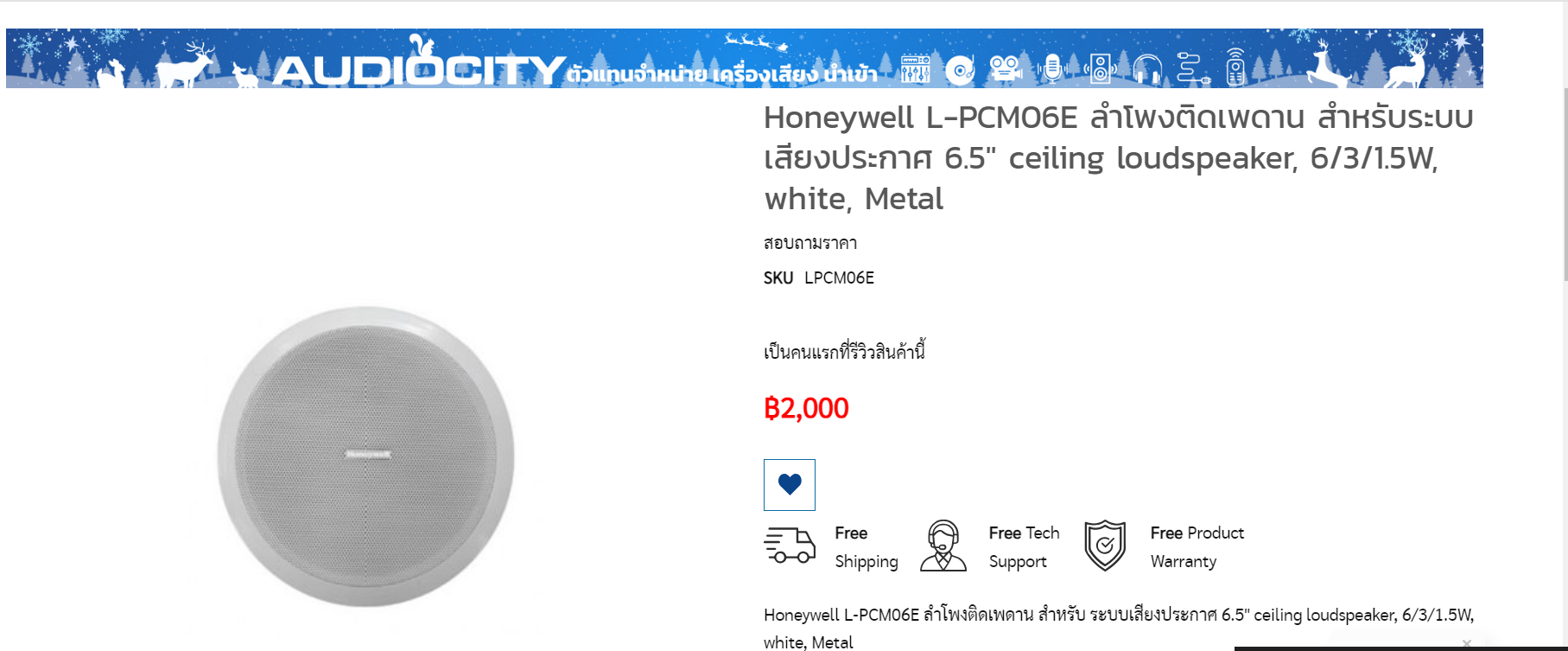The width and height of the screenshot is (1568, 651).
Task: Click the headphones icon in banner
Action: pos(1147,68)
